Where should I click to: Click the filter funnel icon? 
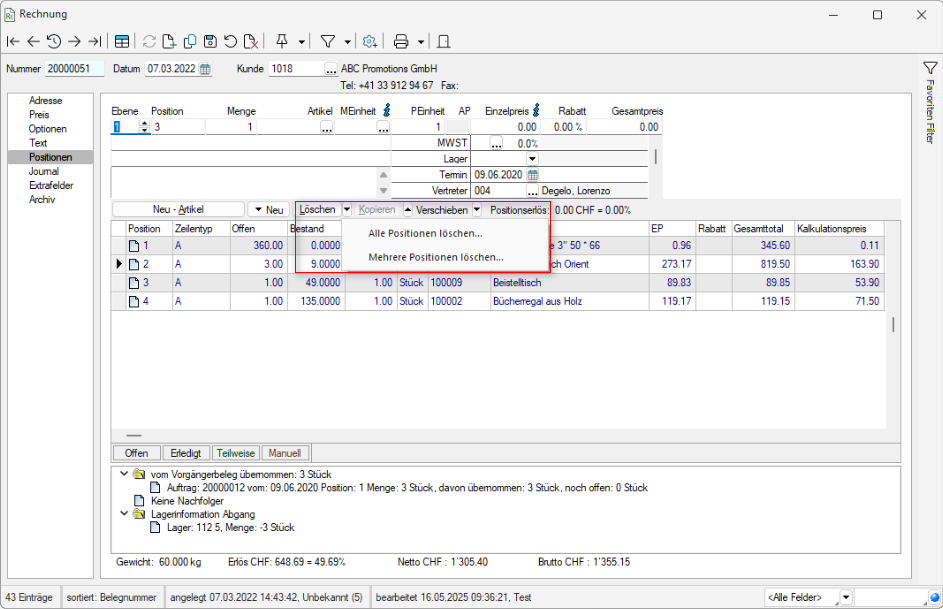(327, 41)
